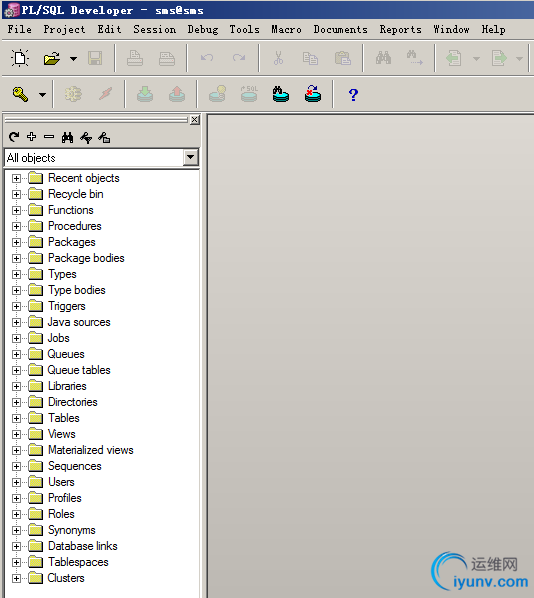Image resolution: width=534 pixels, height=598 pixels.
Task: Click the blue question mark Help icon
Action: [x=354, y=95]
